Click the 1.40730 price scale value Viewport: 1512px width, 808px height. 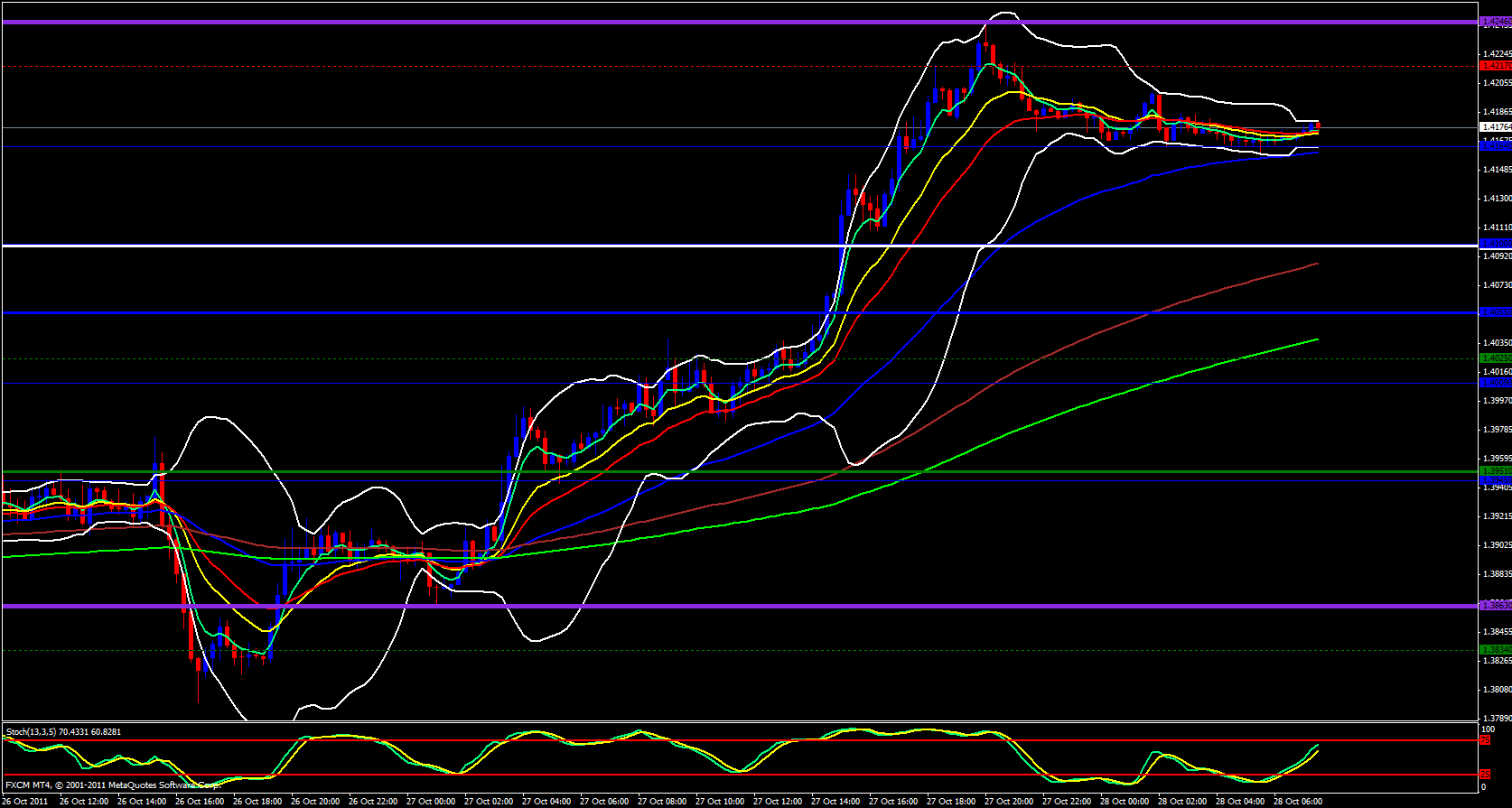tap(1497, 285)
